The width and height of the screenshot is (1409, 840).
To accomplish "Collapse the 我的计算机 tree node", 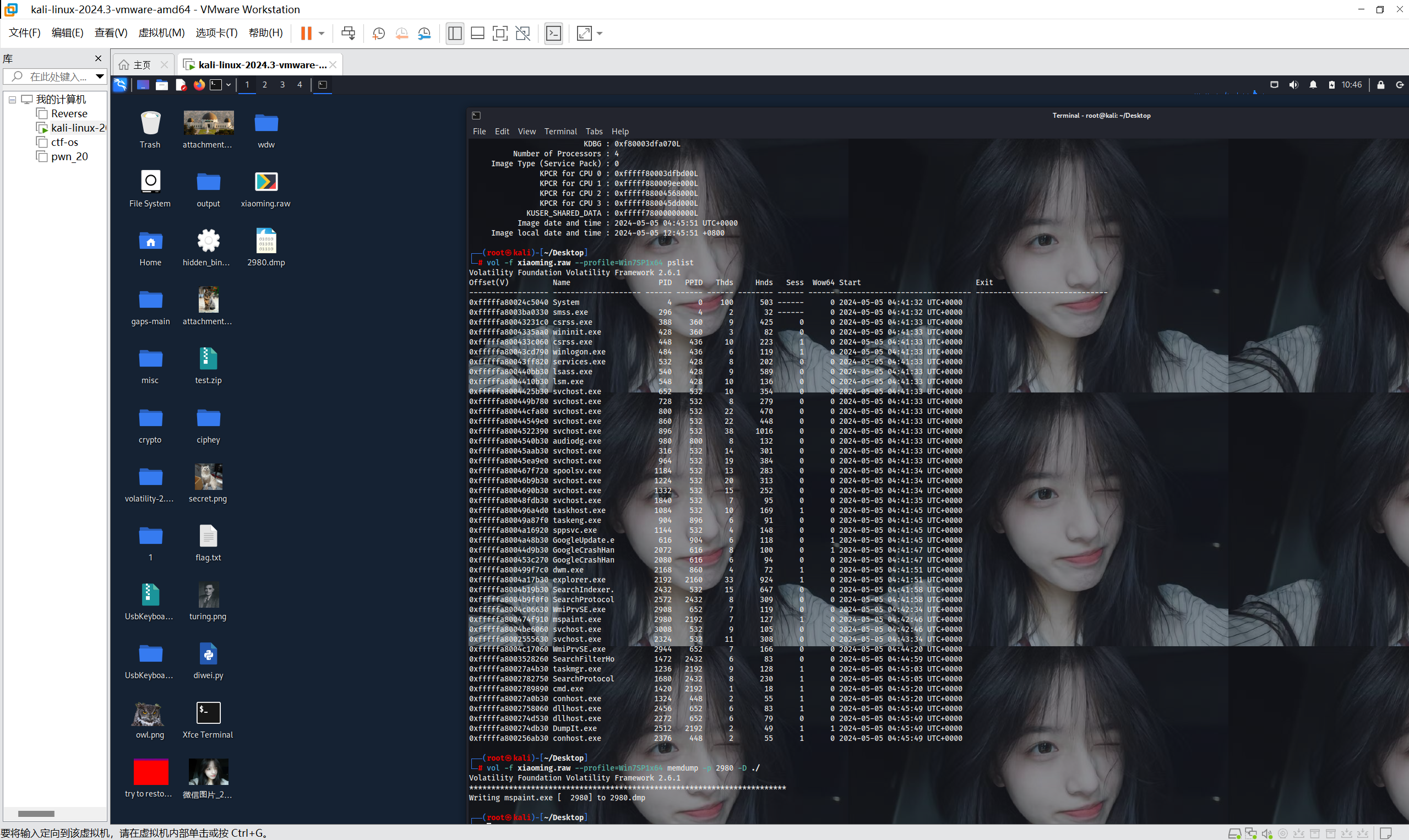I will tap(12, 100).
